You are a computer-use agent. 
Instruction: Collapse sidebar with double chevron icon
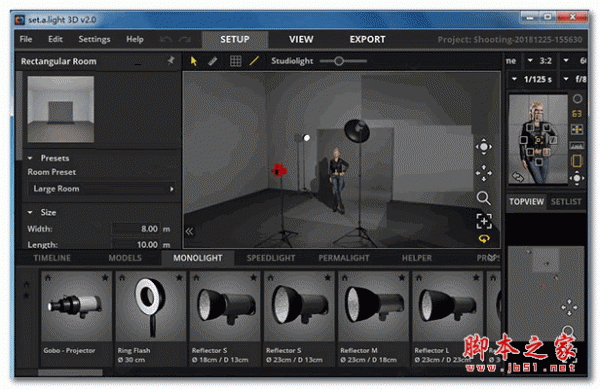tap(189, 231)
